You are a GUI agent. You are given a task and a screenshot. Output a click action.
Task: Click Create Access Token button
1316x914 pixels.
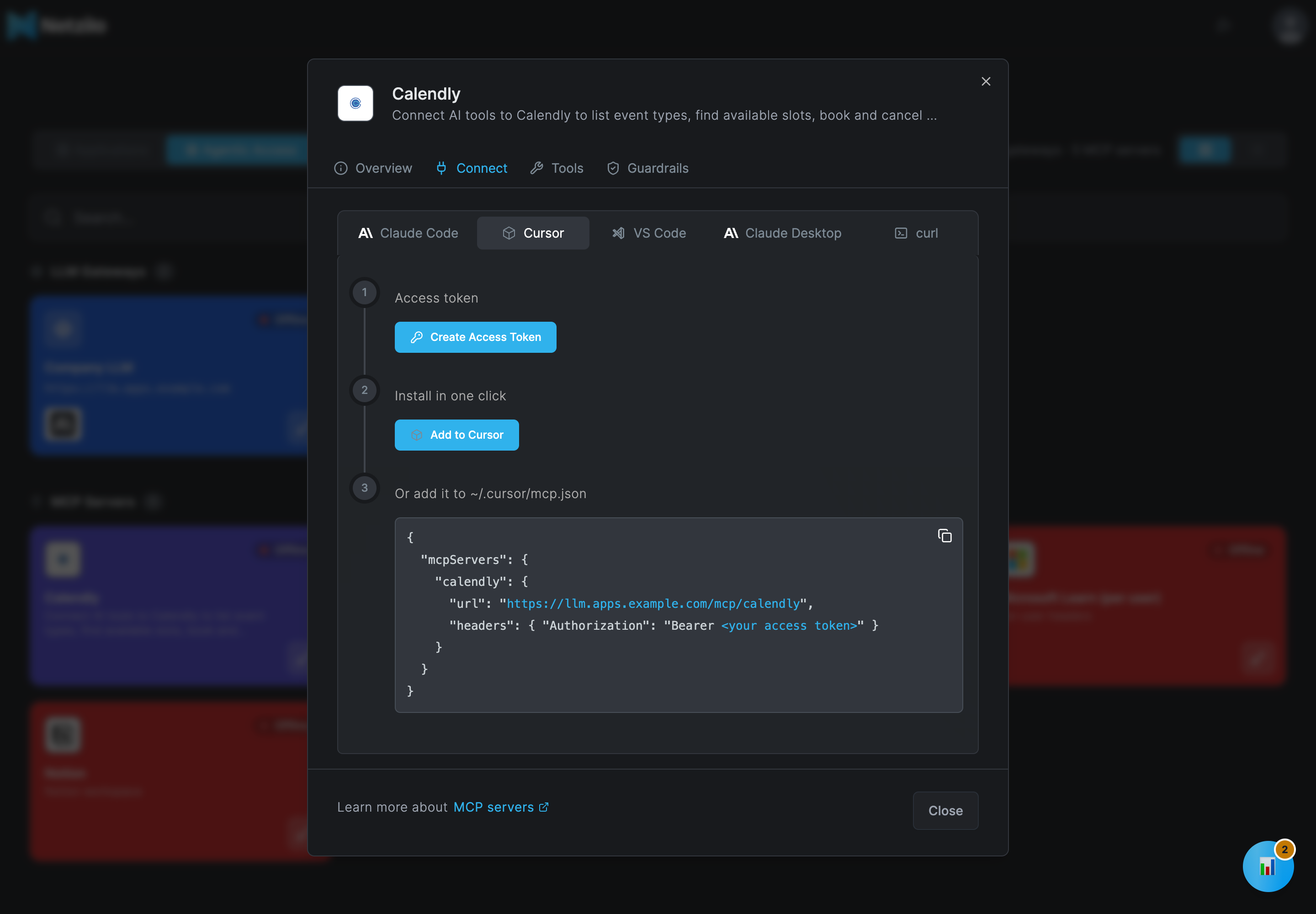[475, 337]
